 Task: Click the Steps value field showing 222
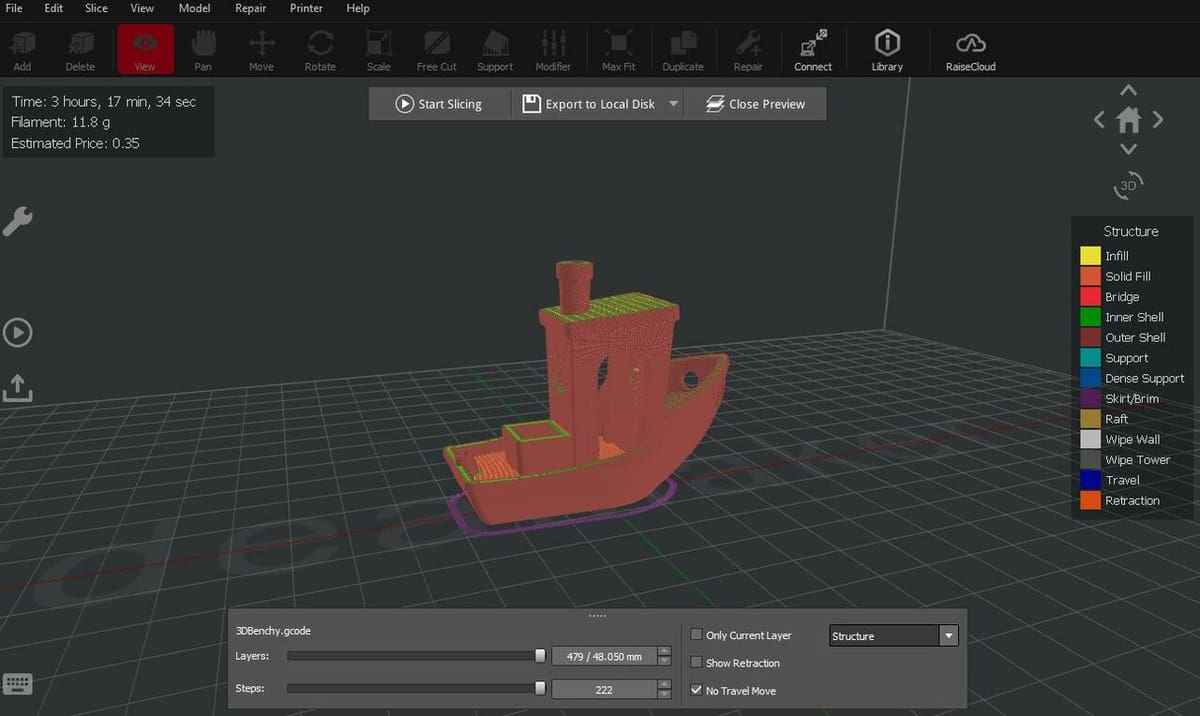click(604, 689)
